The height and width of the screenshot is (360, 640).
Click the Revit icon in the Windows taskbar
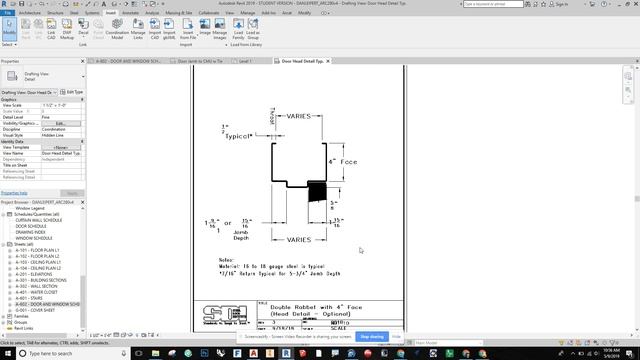(x=286, y=353)
